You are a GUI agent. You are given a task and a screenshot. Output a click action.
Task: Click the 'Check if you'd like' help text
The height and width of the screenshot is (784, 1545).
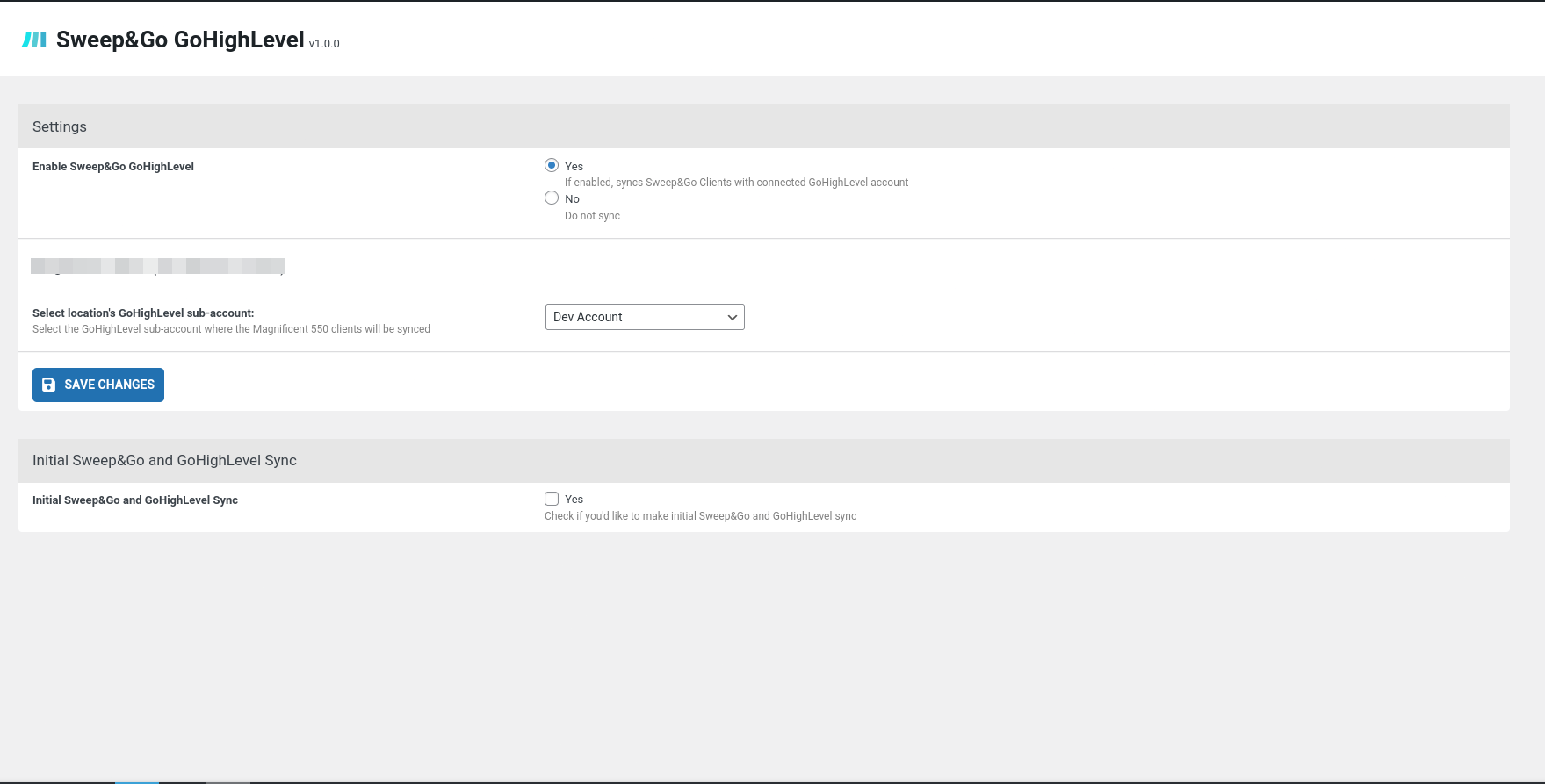point(700,516)
